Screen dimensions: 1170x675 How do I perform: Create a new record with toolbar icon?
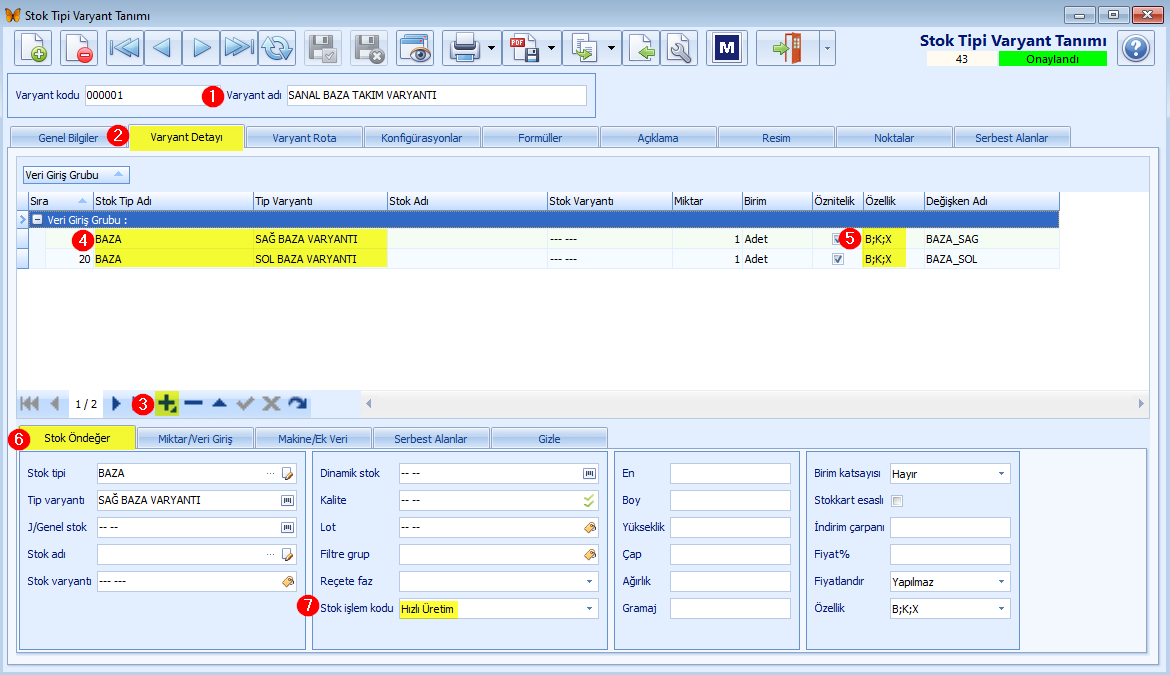pos(33,48)
